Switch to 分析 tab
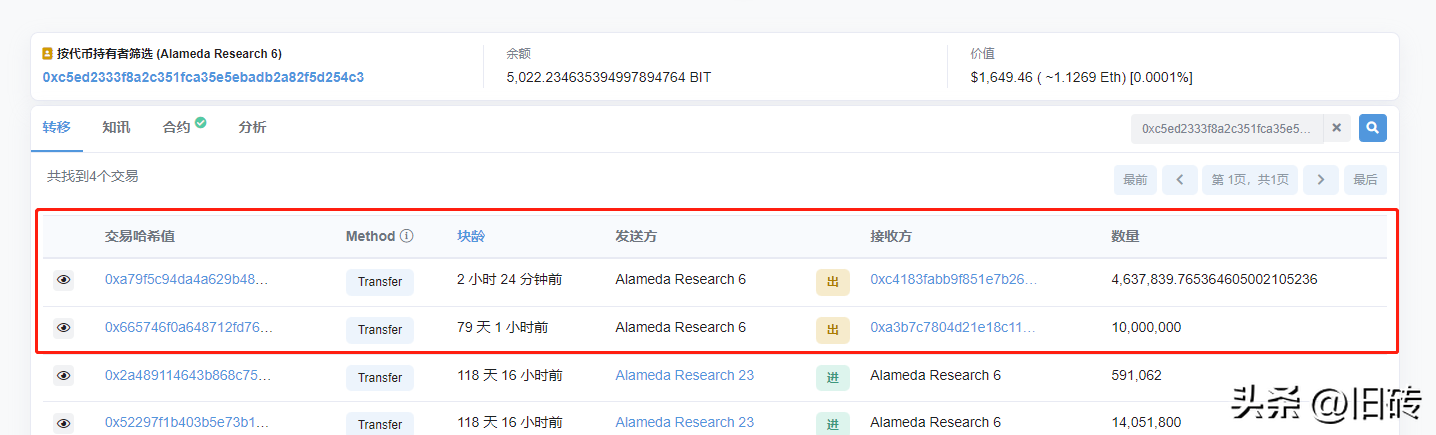Image resolution: width=1436 pixels, height=435 pixels. click(252, 127)
